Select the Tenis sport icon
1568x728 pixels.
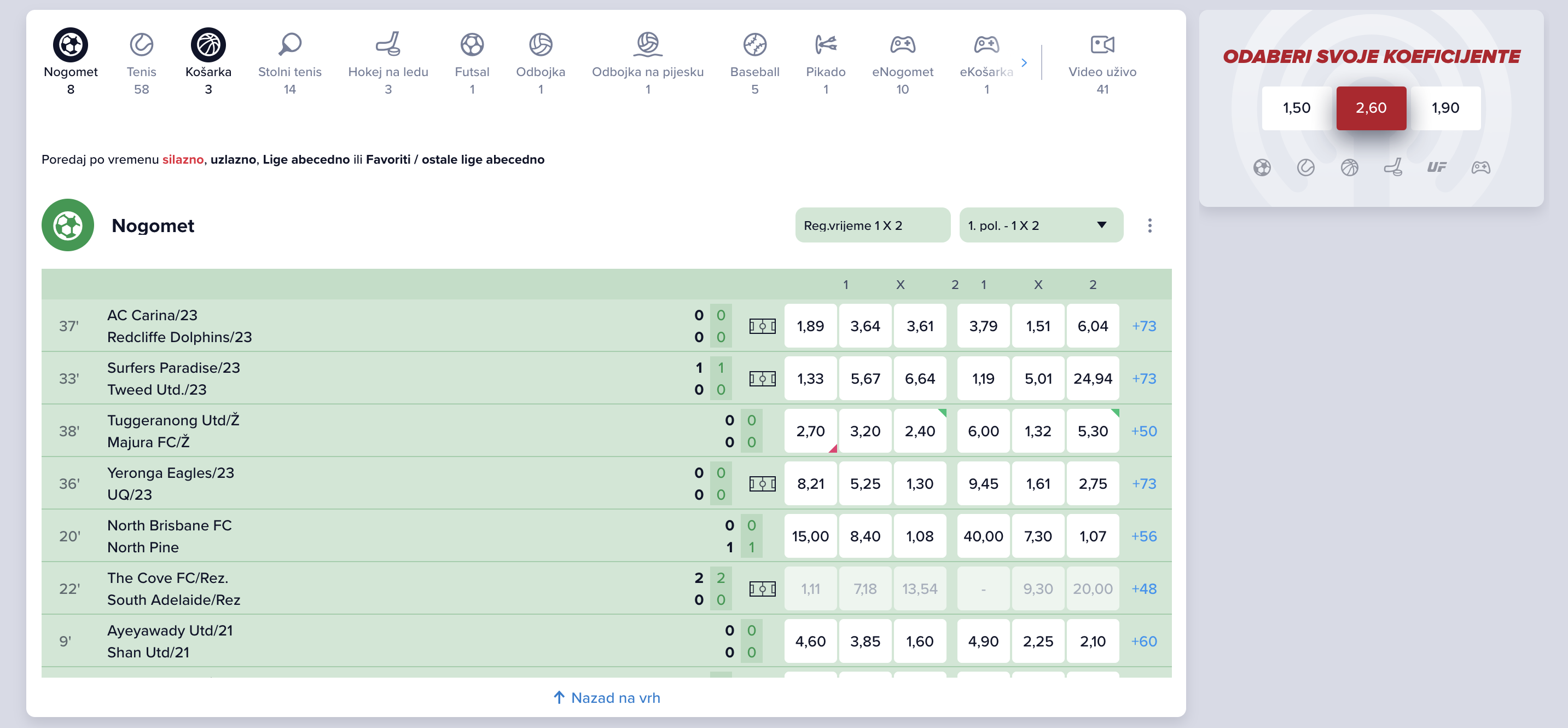tap(141, 44)
